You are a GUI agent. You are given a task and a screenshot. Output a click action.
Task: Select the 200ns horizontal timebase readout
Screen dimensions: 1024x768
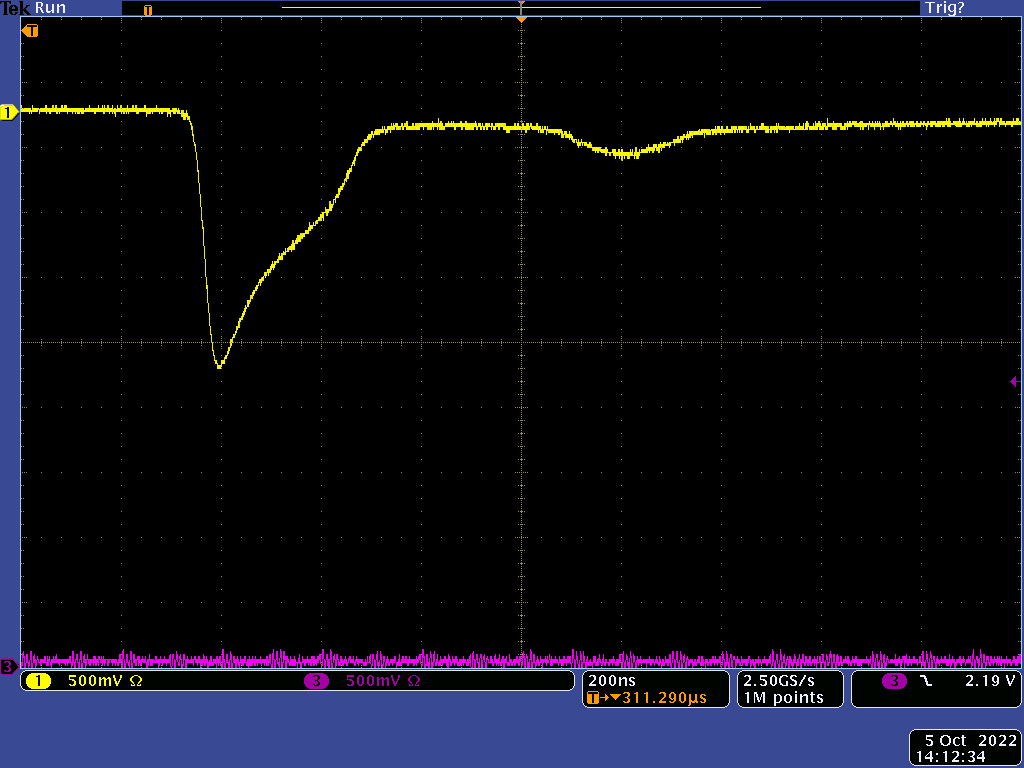coord(612,680)
